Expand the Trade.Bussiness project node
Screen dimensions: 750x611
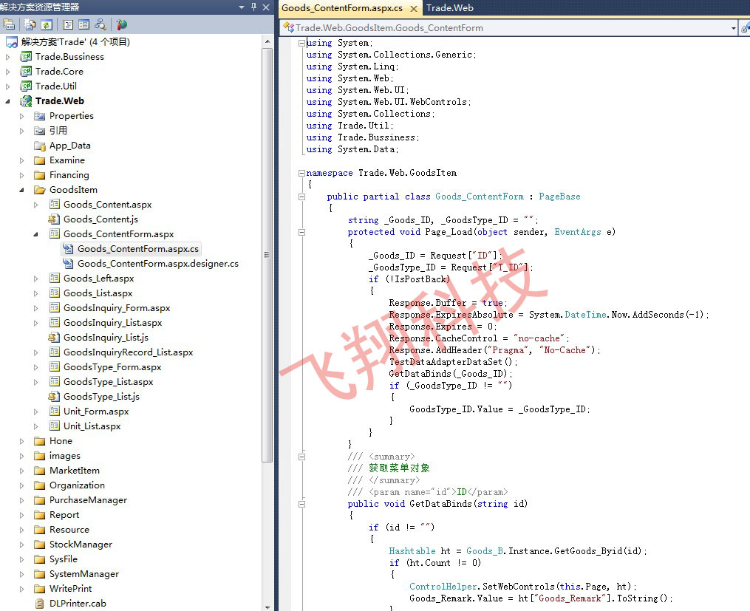(x=8, y=57)
